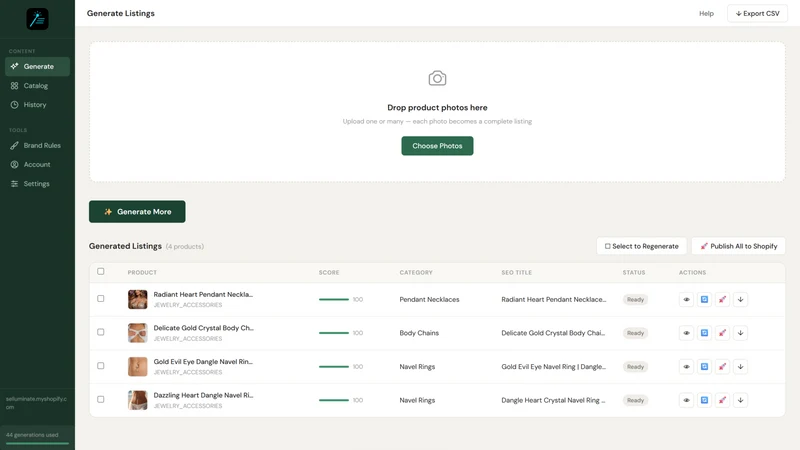Click the app logo in the sidebar
The width and height of the screenshot is (800, 450).
[x=37, y=19]
